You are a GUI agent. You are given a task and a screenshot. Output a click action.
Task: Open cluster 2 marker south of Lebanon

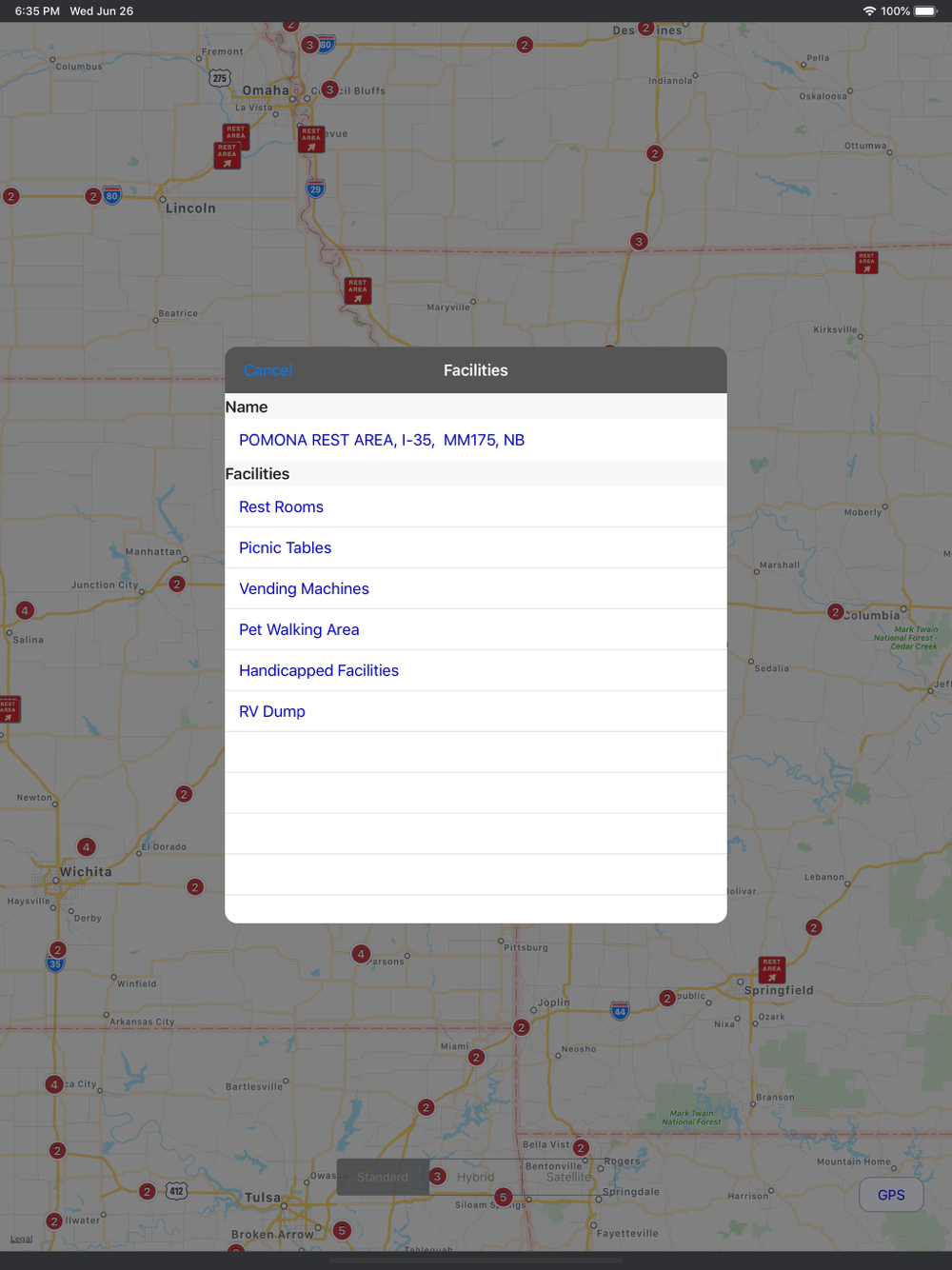point(814,927)
